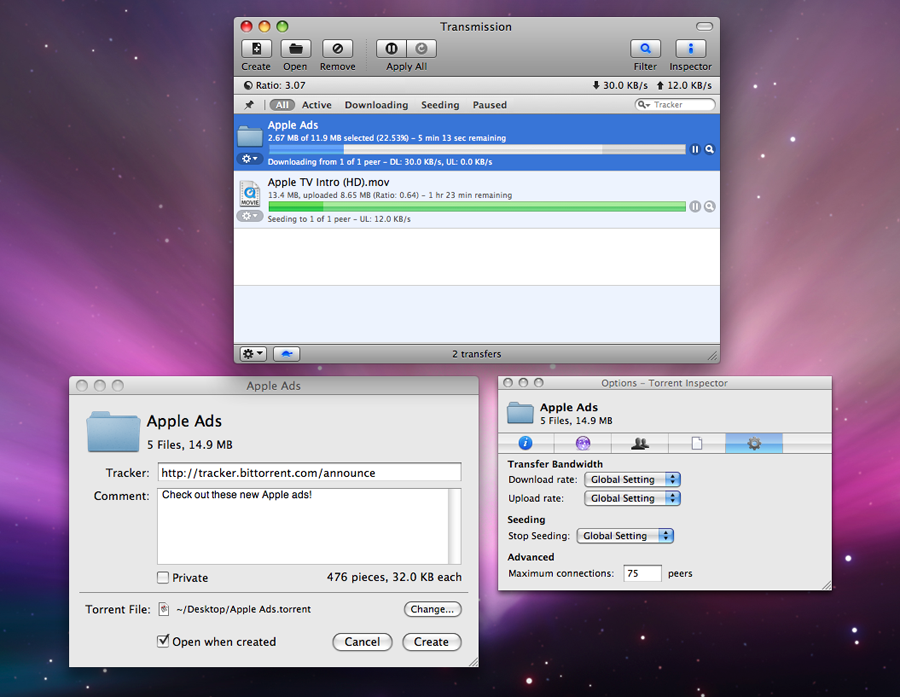Viewport: 900px width, 697px height.
Task: Click the Change... torrent file button
Action: [x=432, y=609]
